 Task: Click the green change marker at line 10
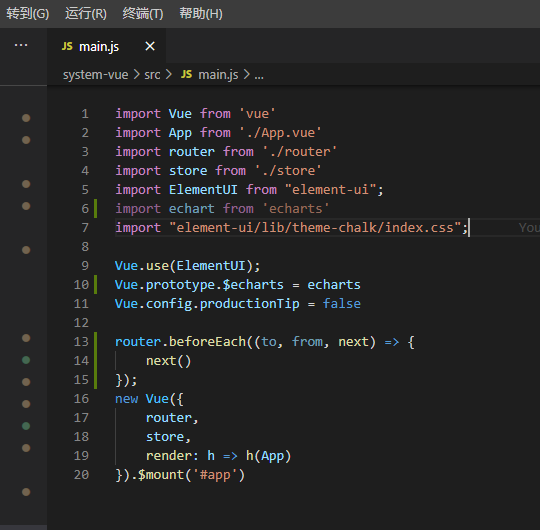point(95,284)
